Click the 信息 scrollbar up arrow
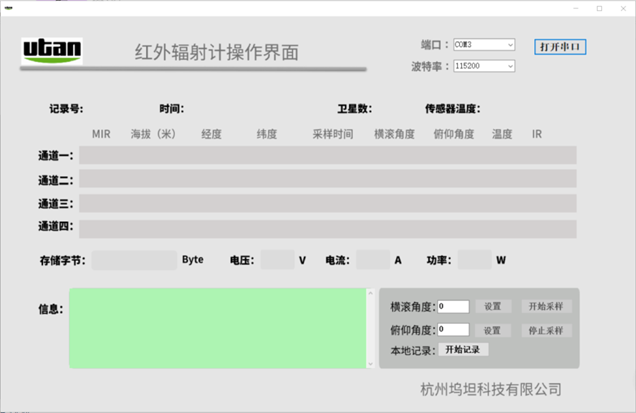 click(371, 294)
